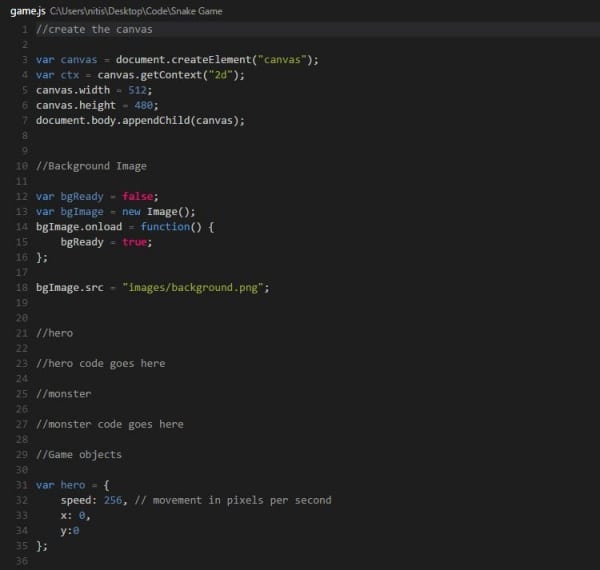Screen dimensions: 600x570
Task: Click the value 512 for canvas.width
Action: click(137, 90)
